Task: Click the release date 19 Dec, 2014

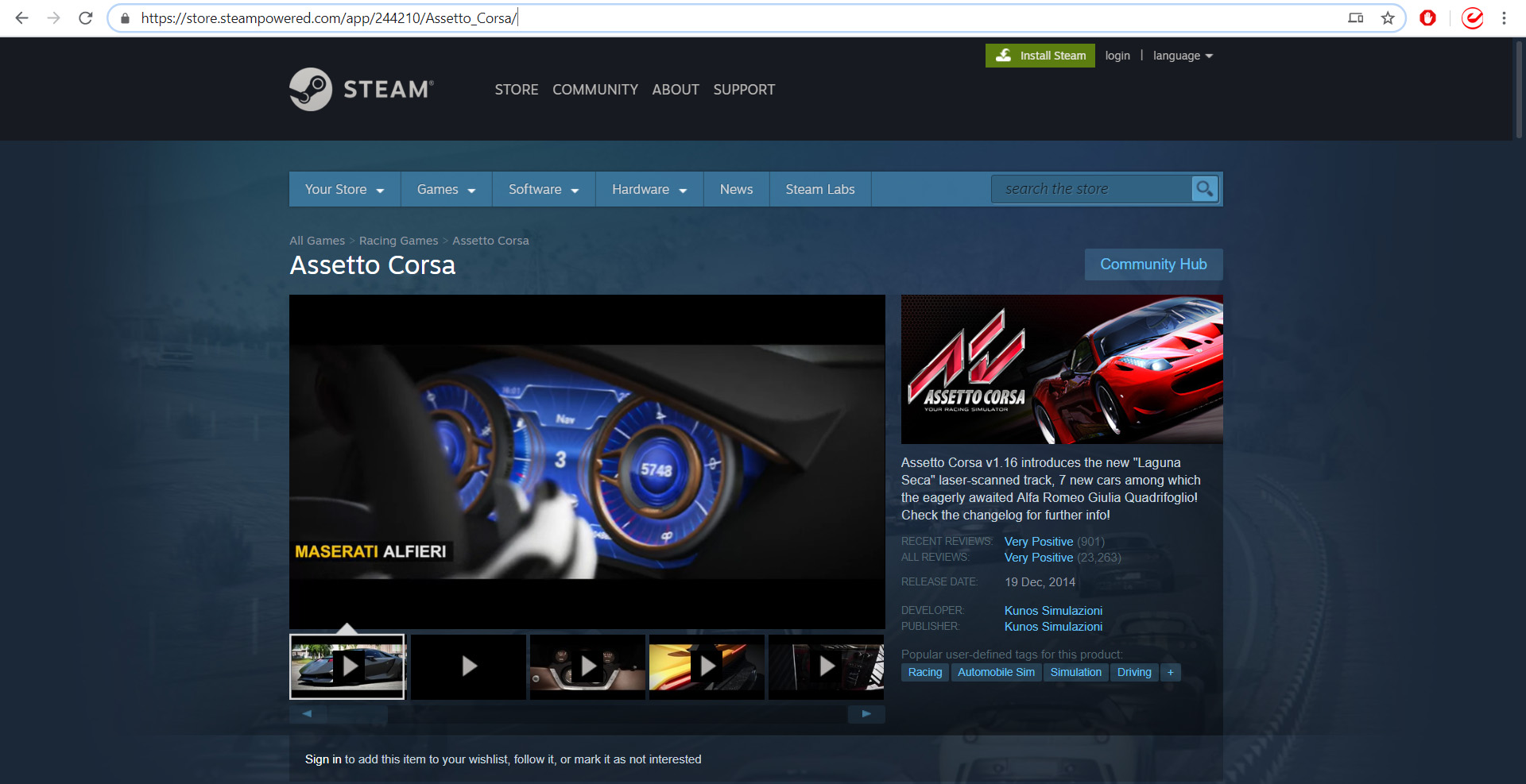Action: [x=1040, y=582]
